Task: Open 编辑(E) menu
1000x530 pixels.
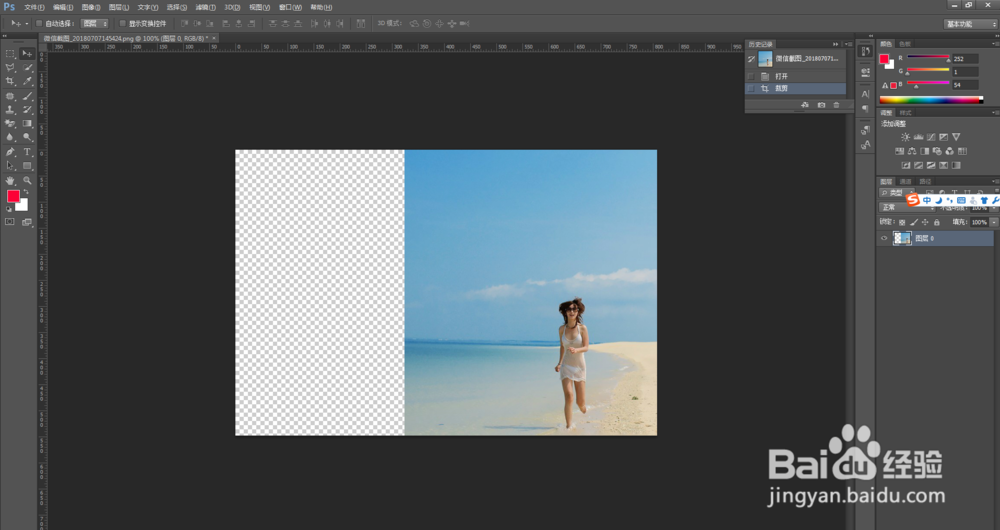Action: click(x=62, y=8)
